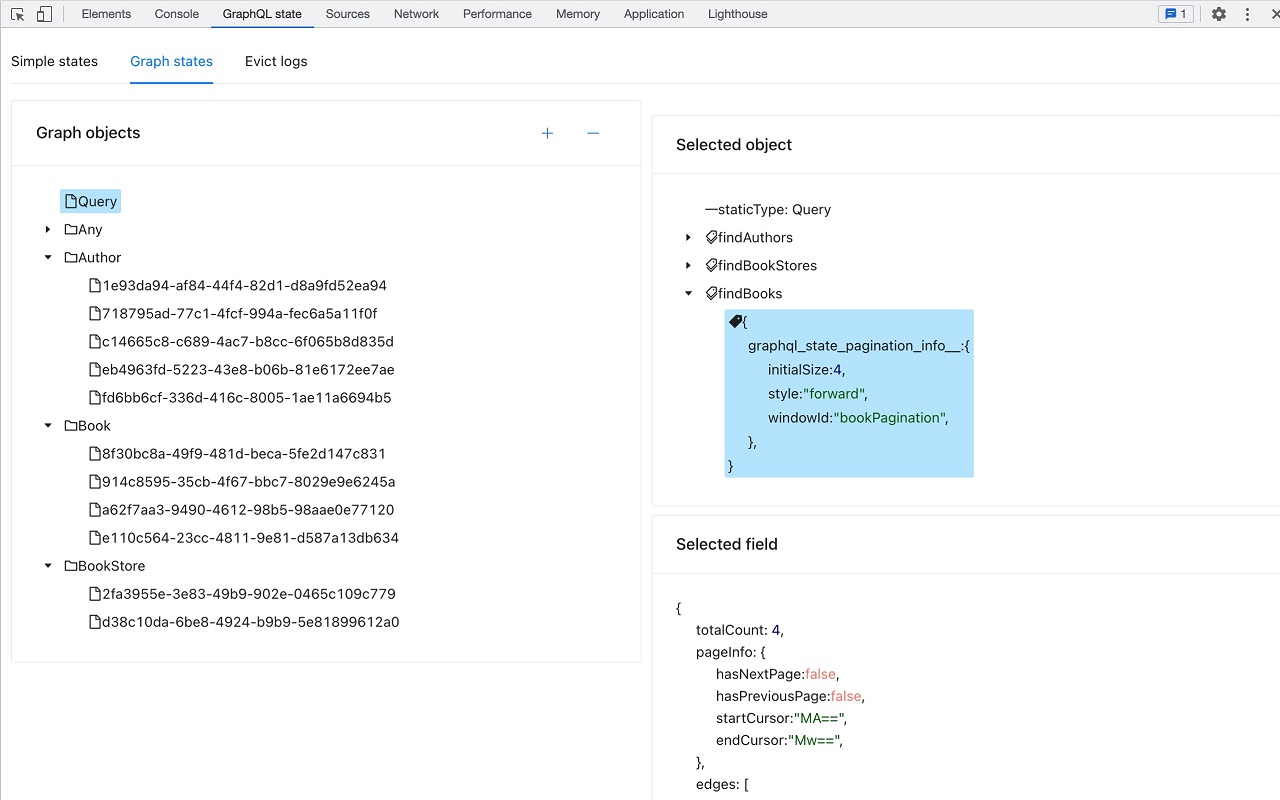Collapse the Author folder
The height and width of the screenshot is (800, 1280).
pyautogui.click(x=48, y=258)
